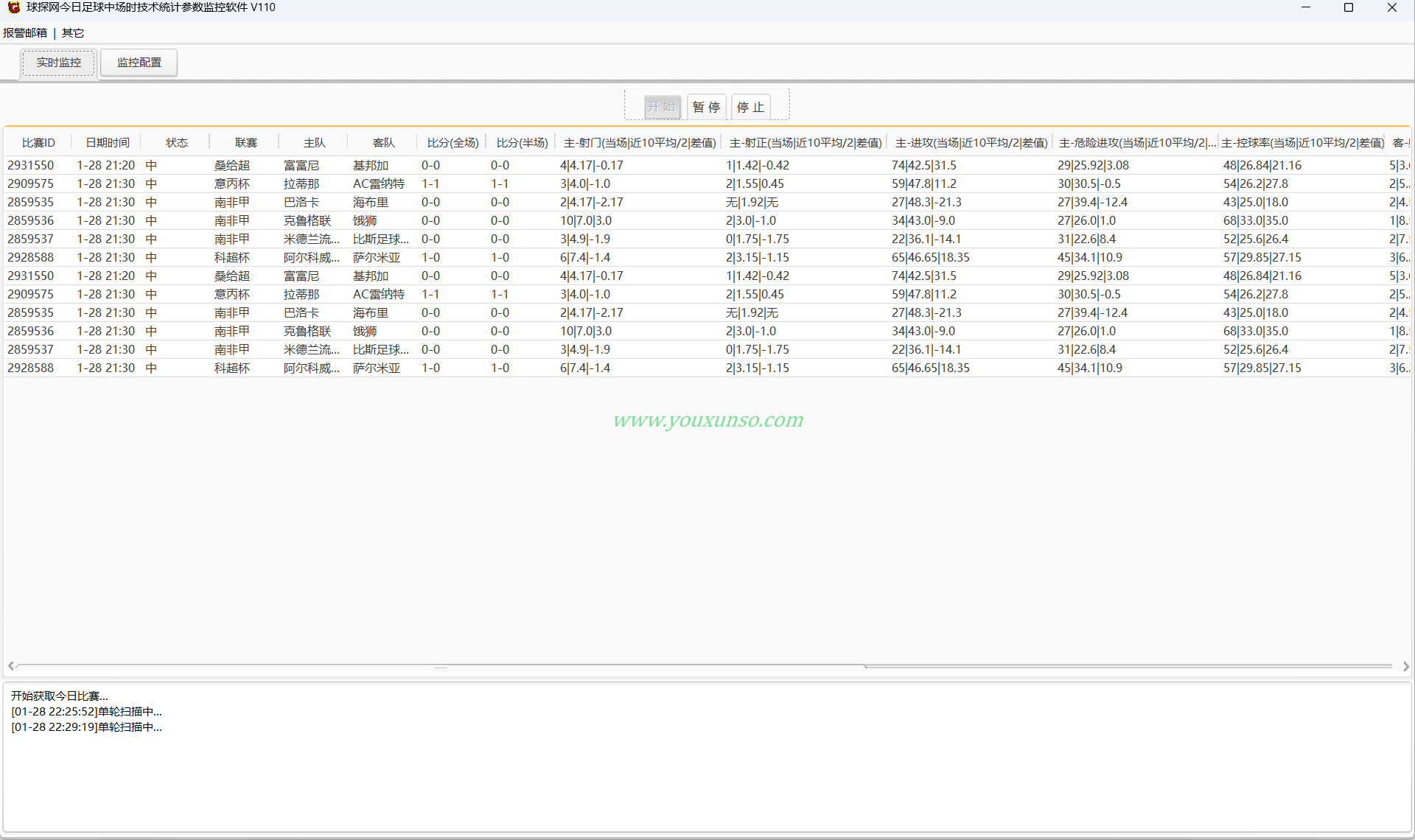
Task: Click the 暂停 button
Action: pyautogui.click(x=707, y=107)
